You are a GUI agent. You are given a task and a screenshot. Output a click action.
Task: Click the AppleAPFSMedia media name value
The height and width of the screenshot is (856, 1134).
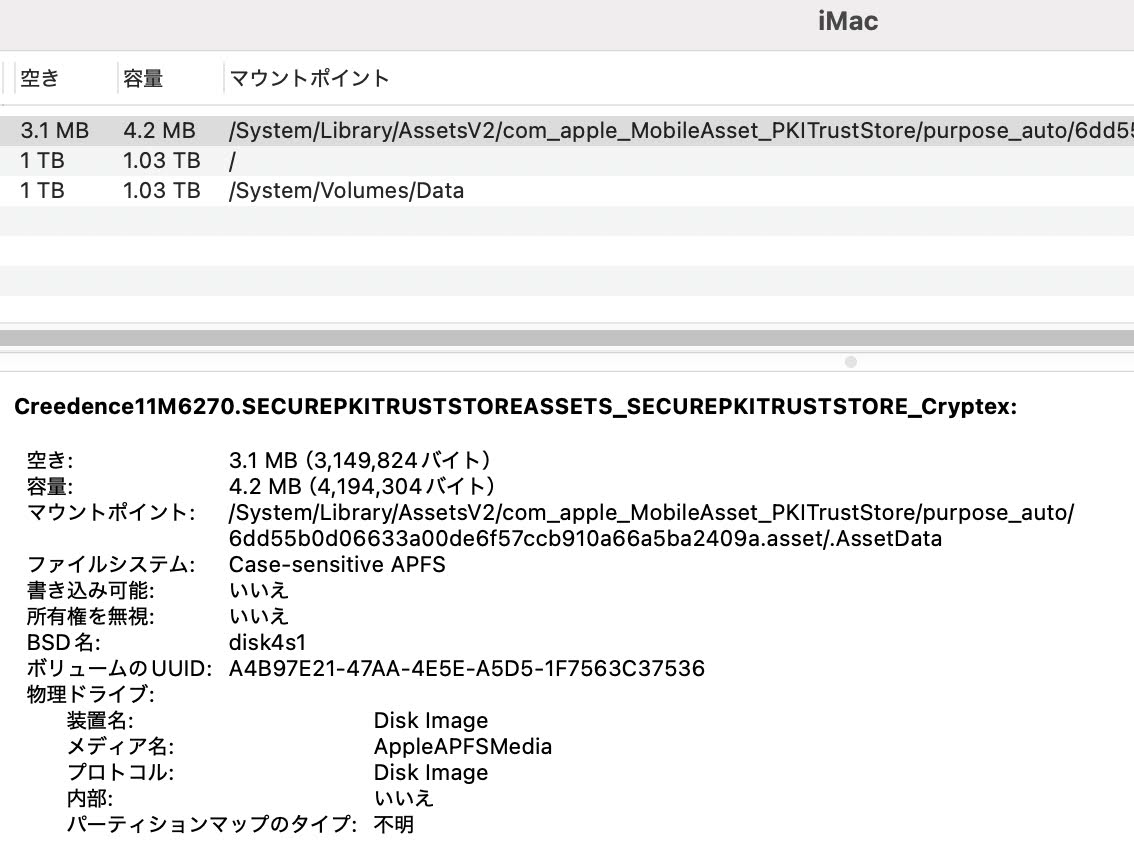[x=462, y=746]
